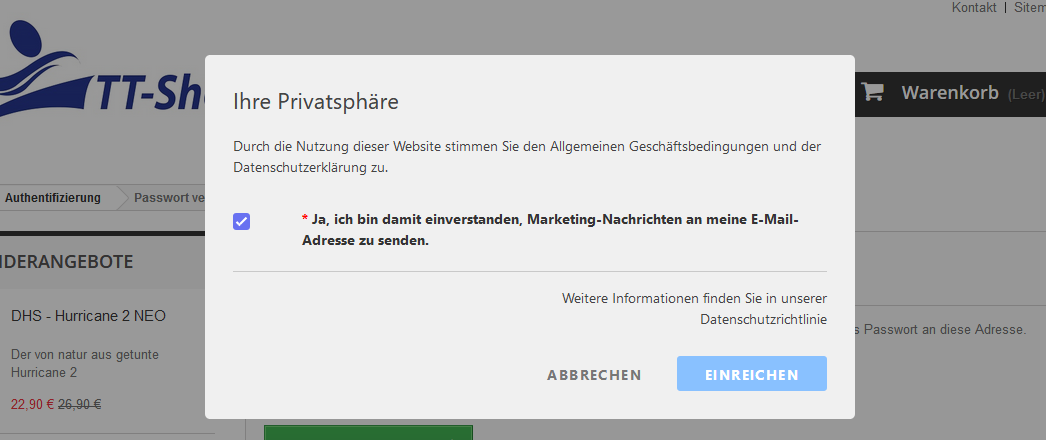Open the DHS - Hurricane 2 NEO product
This screenshot has width=1046, height=440.
pyautogui.click(x=89, y=316)
